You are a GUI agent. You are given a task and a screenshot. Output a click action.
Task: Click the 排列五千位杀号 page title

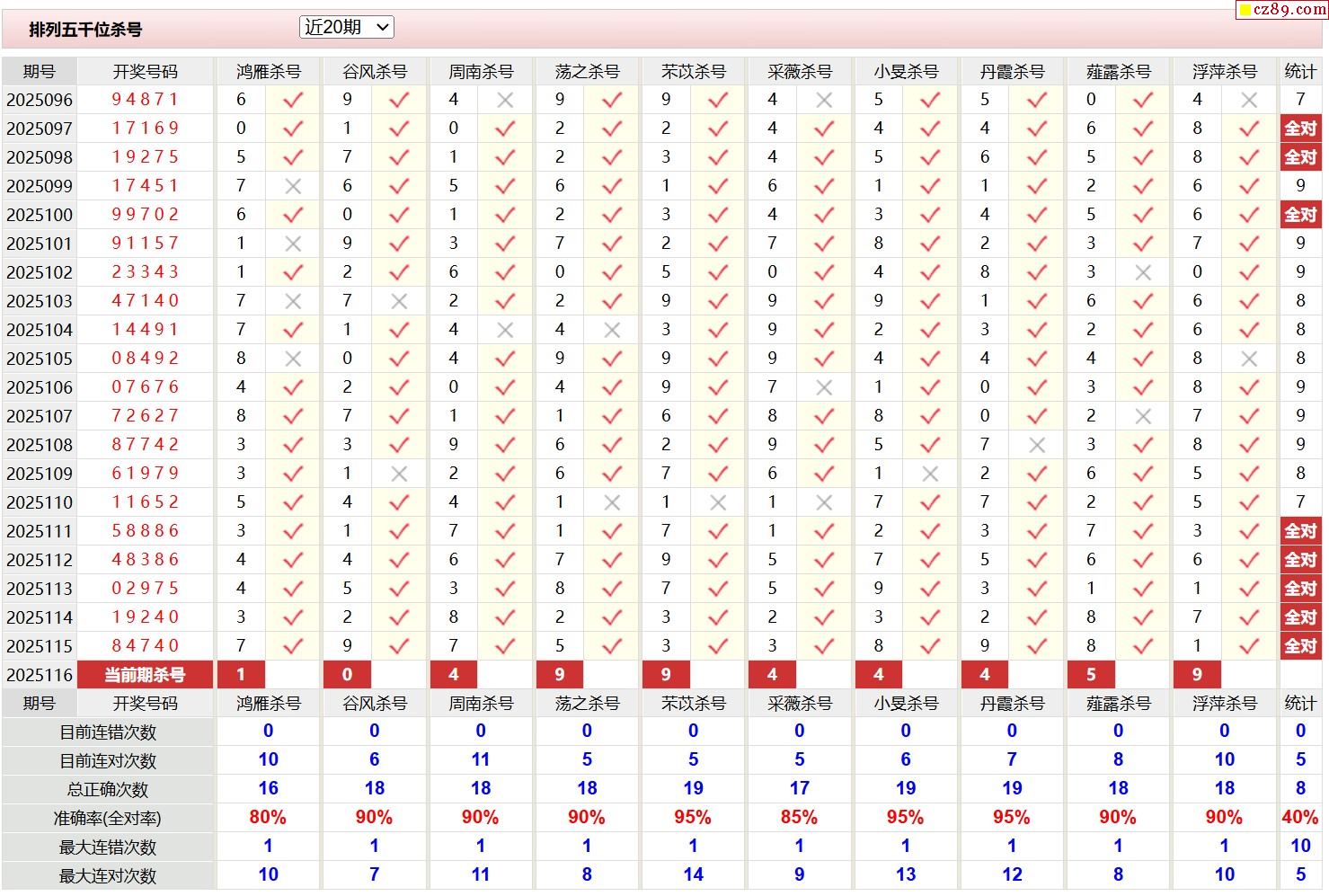tap(85, 30)
